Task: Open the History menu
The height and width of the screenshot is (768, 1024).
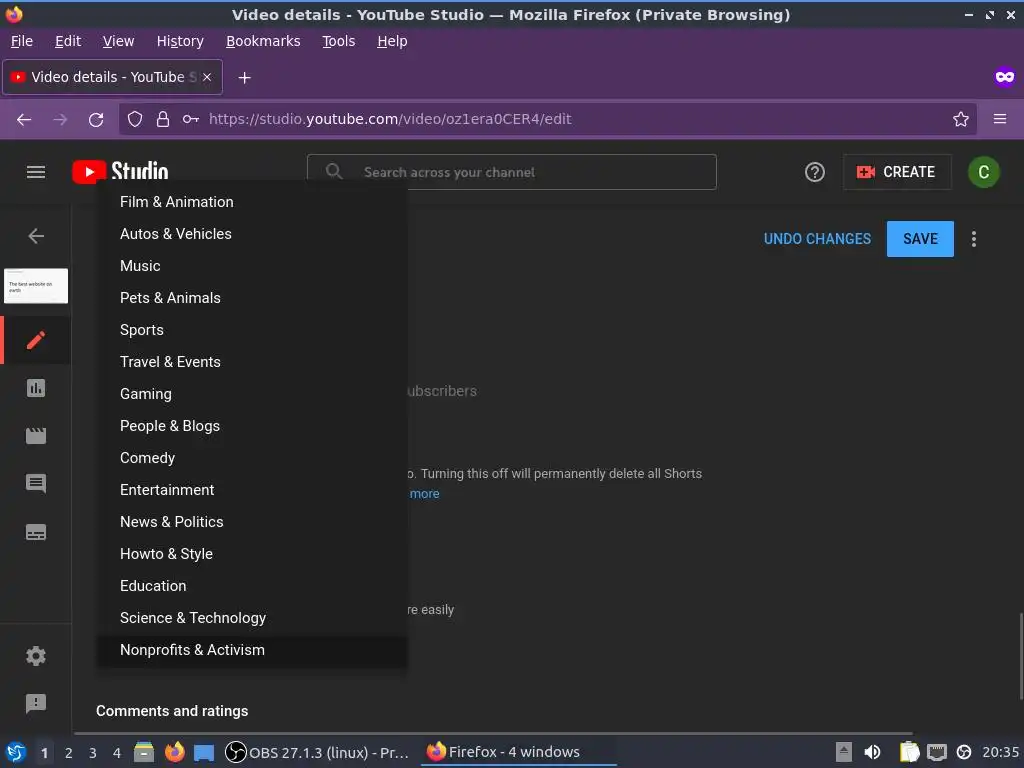Action: (x=180, y=41)
